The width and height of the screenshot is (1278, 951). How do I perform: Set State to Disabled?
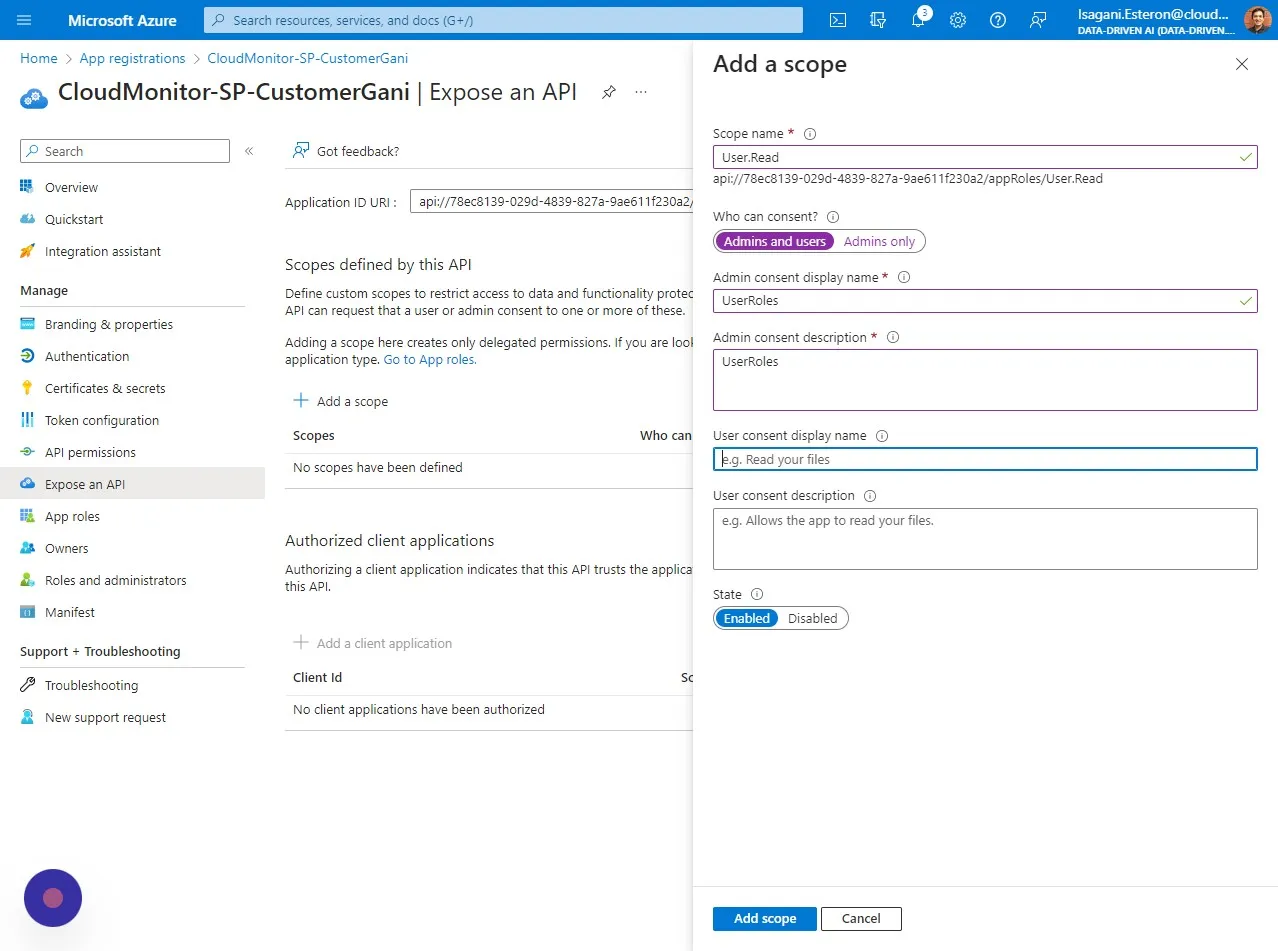click(812, 618)
